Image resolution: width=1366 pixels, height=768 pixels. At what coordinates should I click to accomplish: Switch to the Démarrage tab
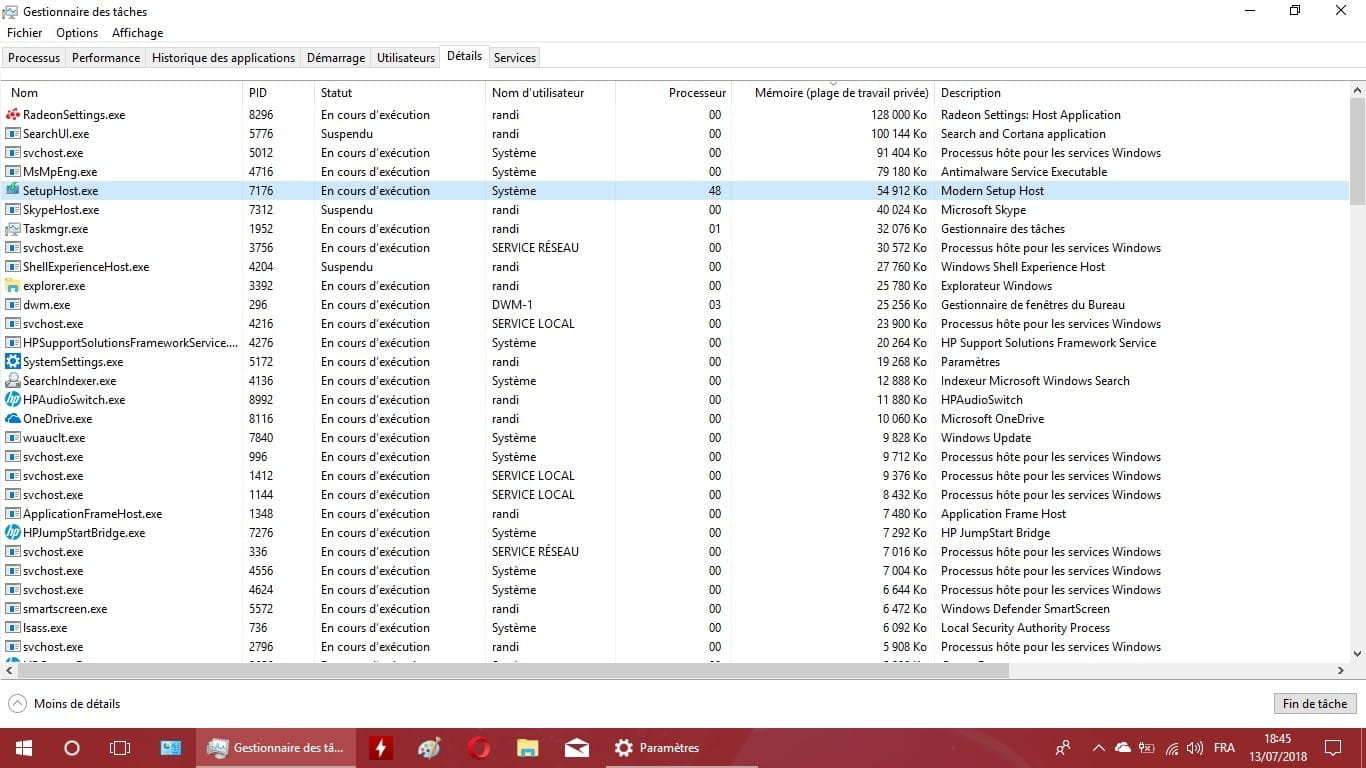pos(336,58)
